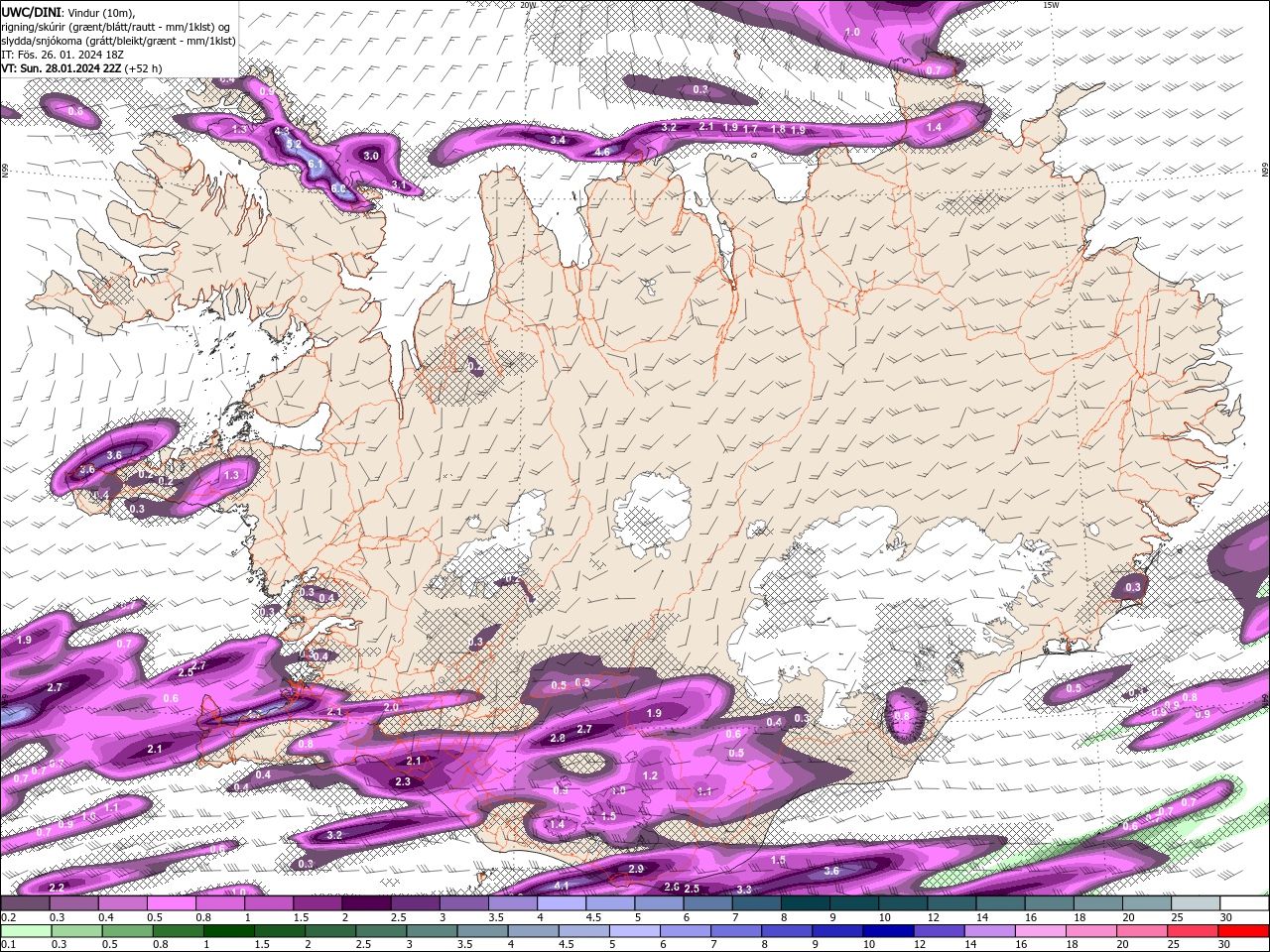Click the 15W longitude label
This screenshot has height=952, width=1270.
(1051, 5)
